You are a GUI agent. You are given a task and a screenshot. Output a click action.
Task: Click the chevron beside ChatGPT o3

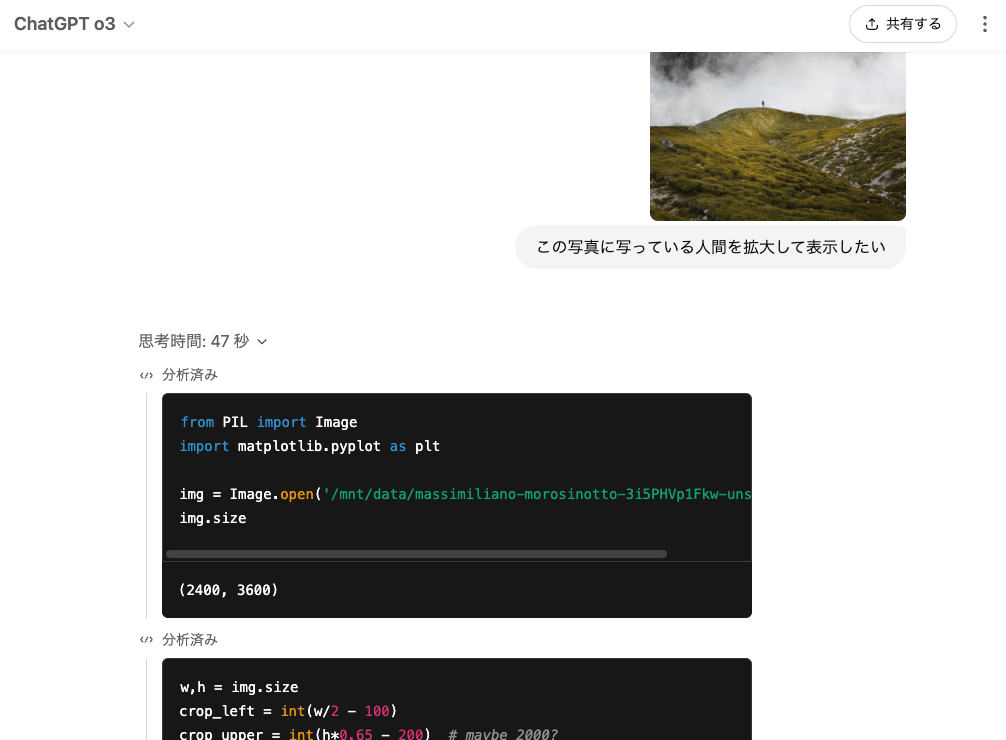pos(129,25)
